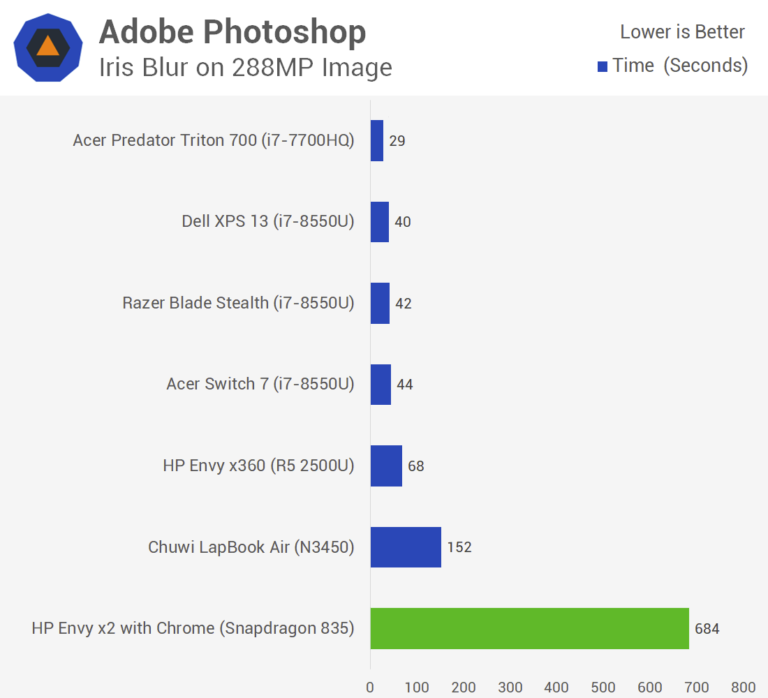768x698 pixels.
Task: Click the Adobe Photoshop chart title
Action: pos(232,32)
